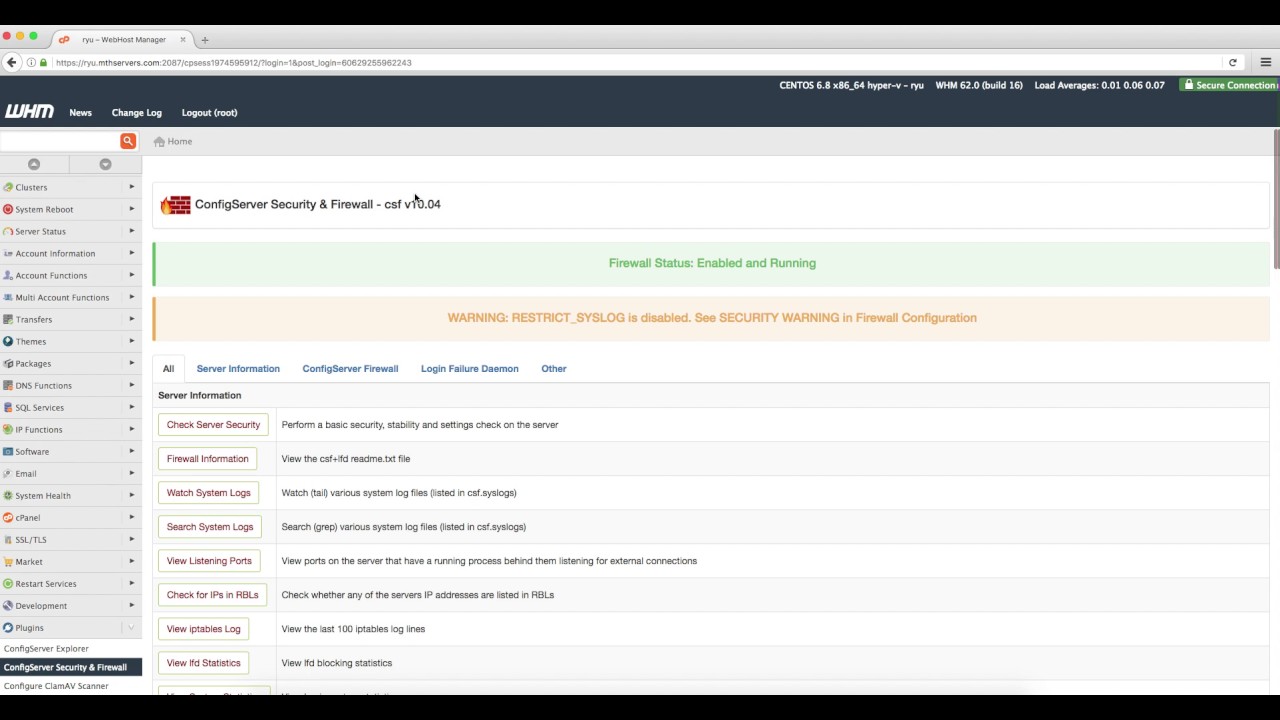Select ConfigServer Security & Firewall sidebar item

click(x=71, y=667)
